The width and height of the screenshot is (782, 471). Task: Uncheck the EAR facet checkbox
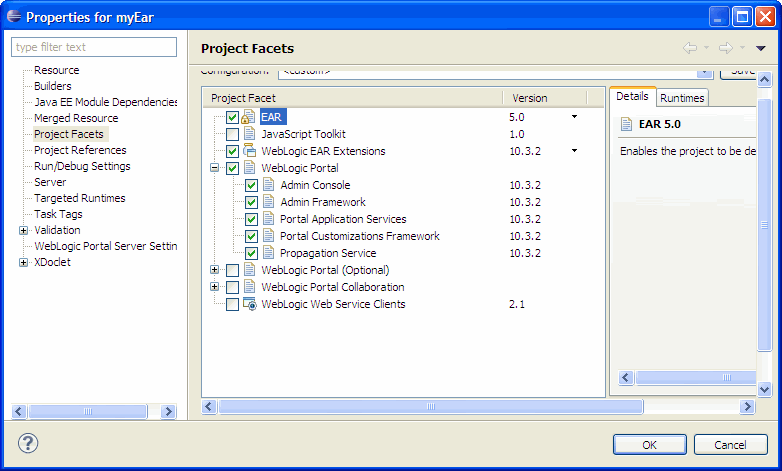coord(232,117)
